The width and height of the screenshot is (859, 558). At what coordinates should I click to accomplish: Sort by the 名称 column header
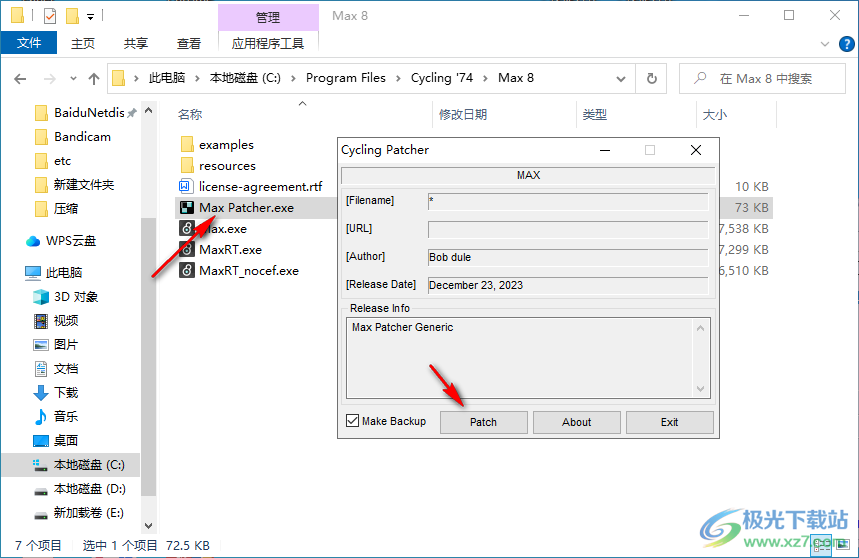point(190,114)
